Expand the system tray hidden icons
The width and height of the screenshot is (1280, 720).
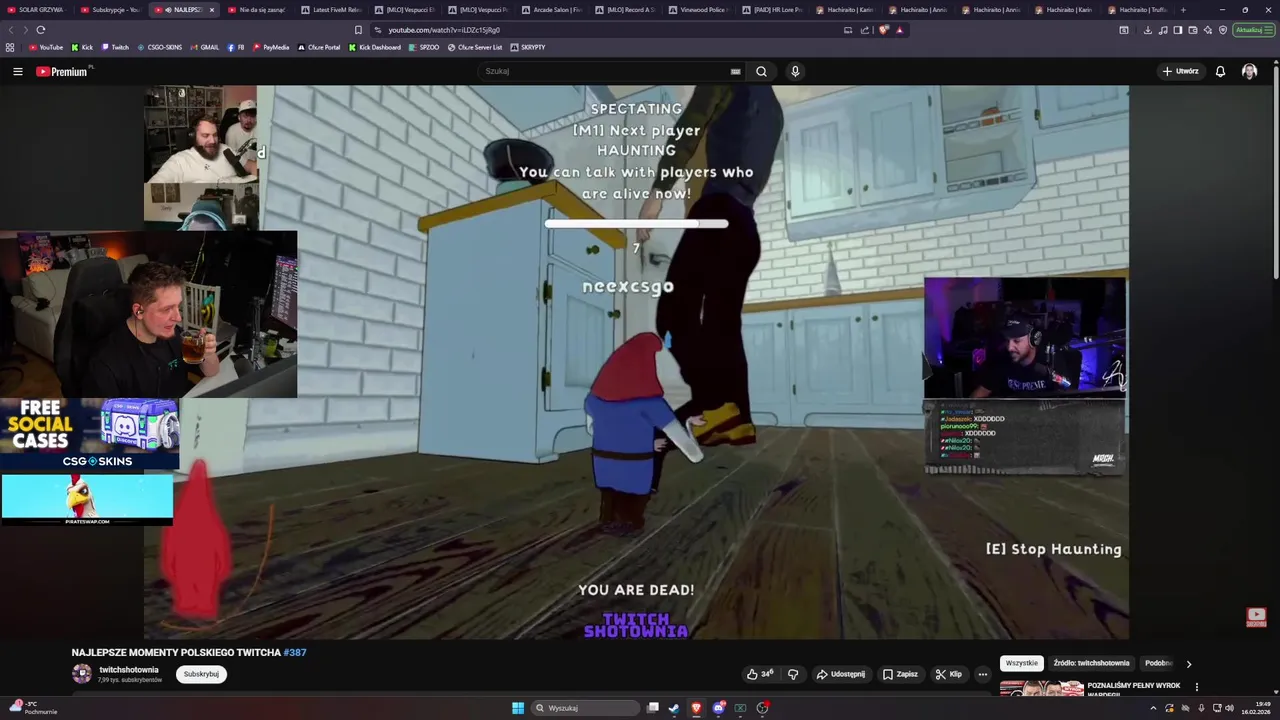[1153, 708]
